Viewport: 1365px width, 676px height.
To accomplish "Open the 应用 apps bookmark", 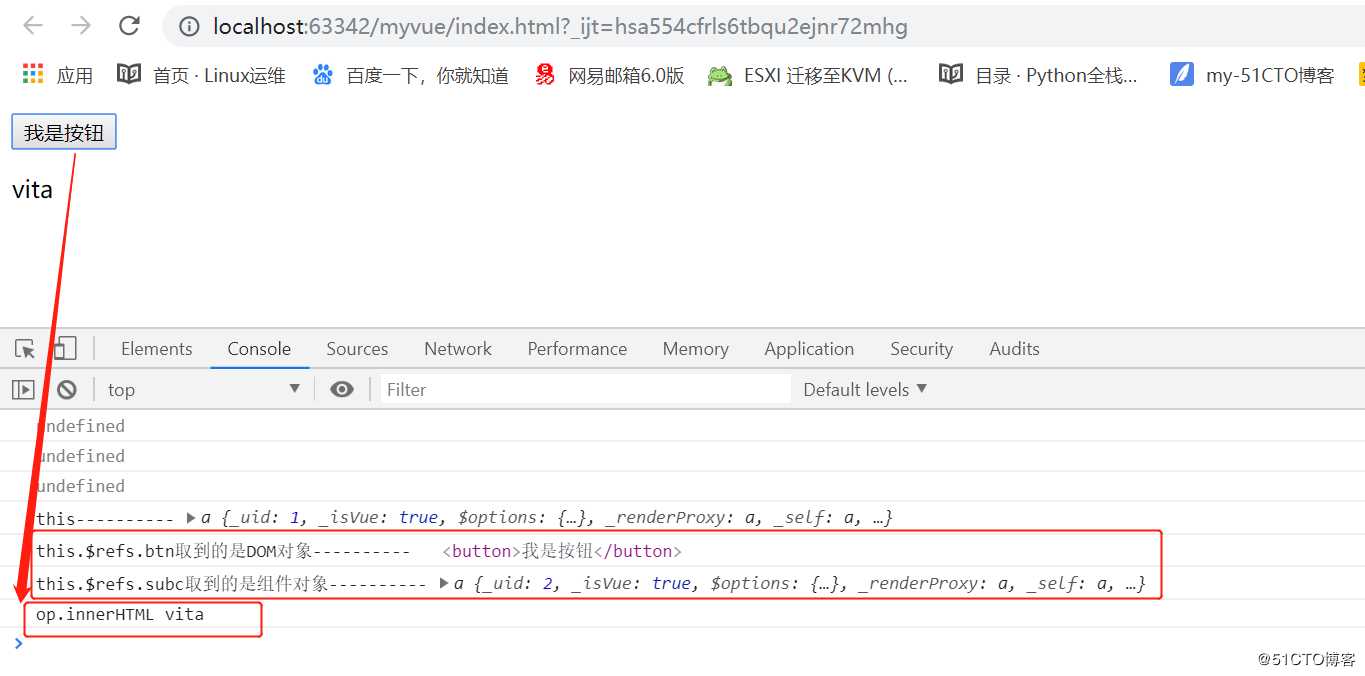I will 58,75.
